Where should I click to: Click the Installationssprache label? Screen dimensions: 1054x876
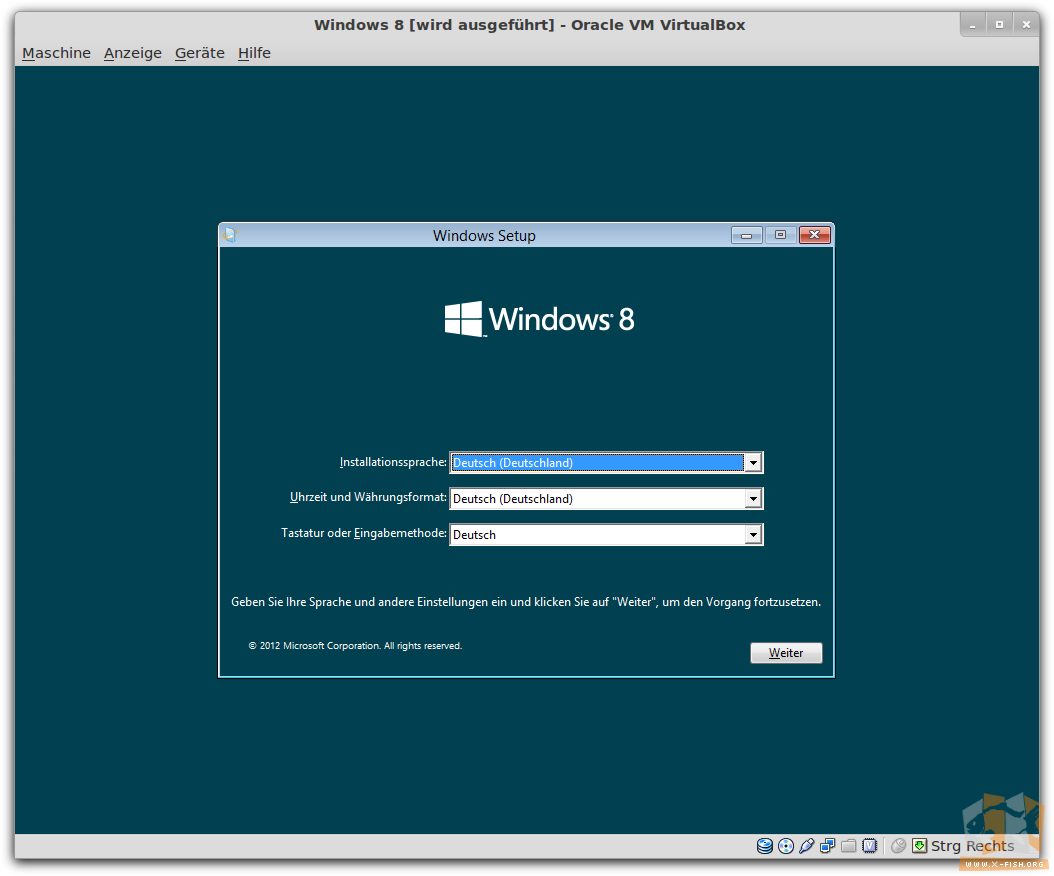[x=393, y=462]
